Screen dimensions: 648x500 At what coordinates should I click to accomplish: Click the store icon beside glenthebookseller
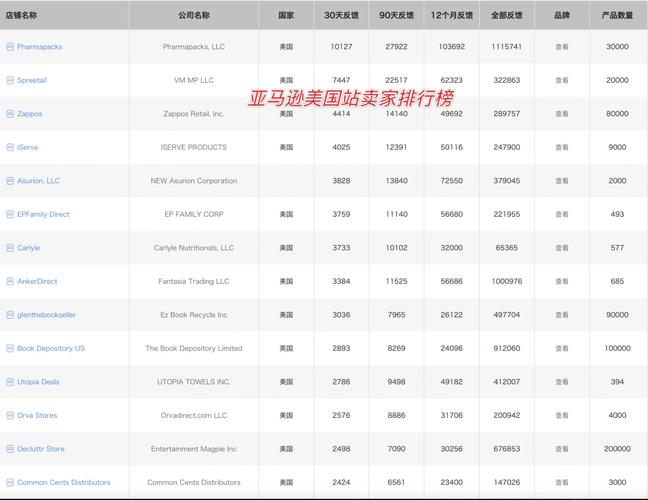click(10, 315)
